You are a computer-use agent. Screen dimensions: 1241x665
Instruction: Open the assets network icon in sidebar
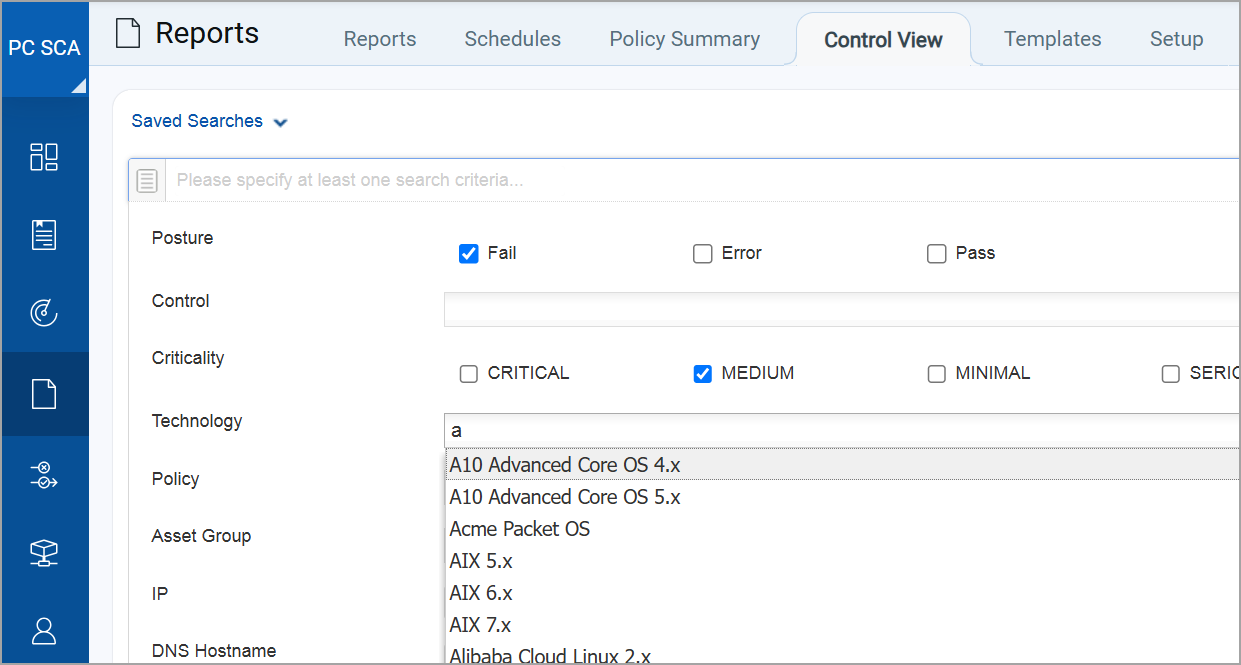click(44, 553)
